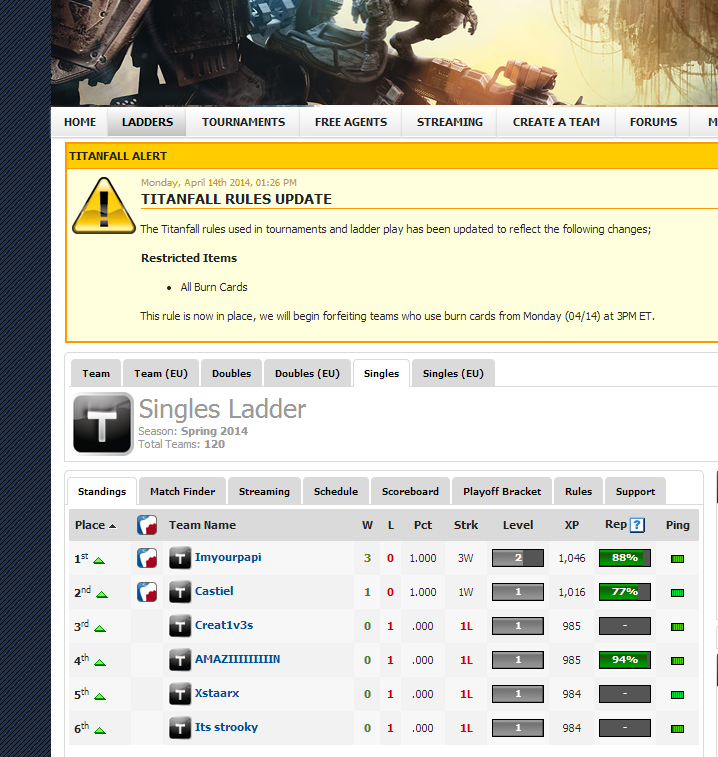Switch to the Singles (EU) ladder tab
The image size is (718, 757).
453,373
